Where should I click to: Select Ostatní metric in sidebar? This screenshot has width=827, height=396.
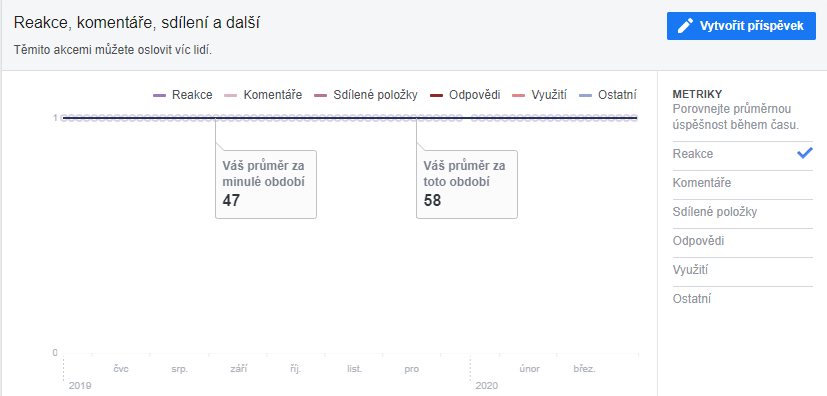[x=743, y=299]
